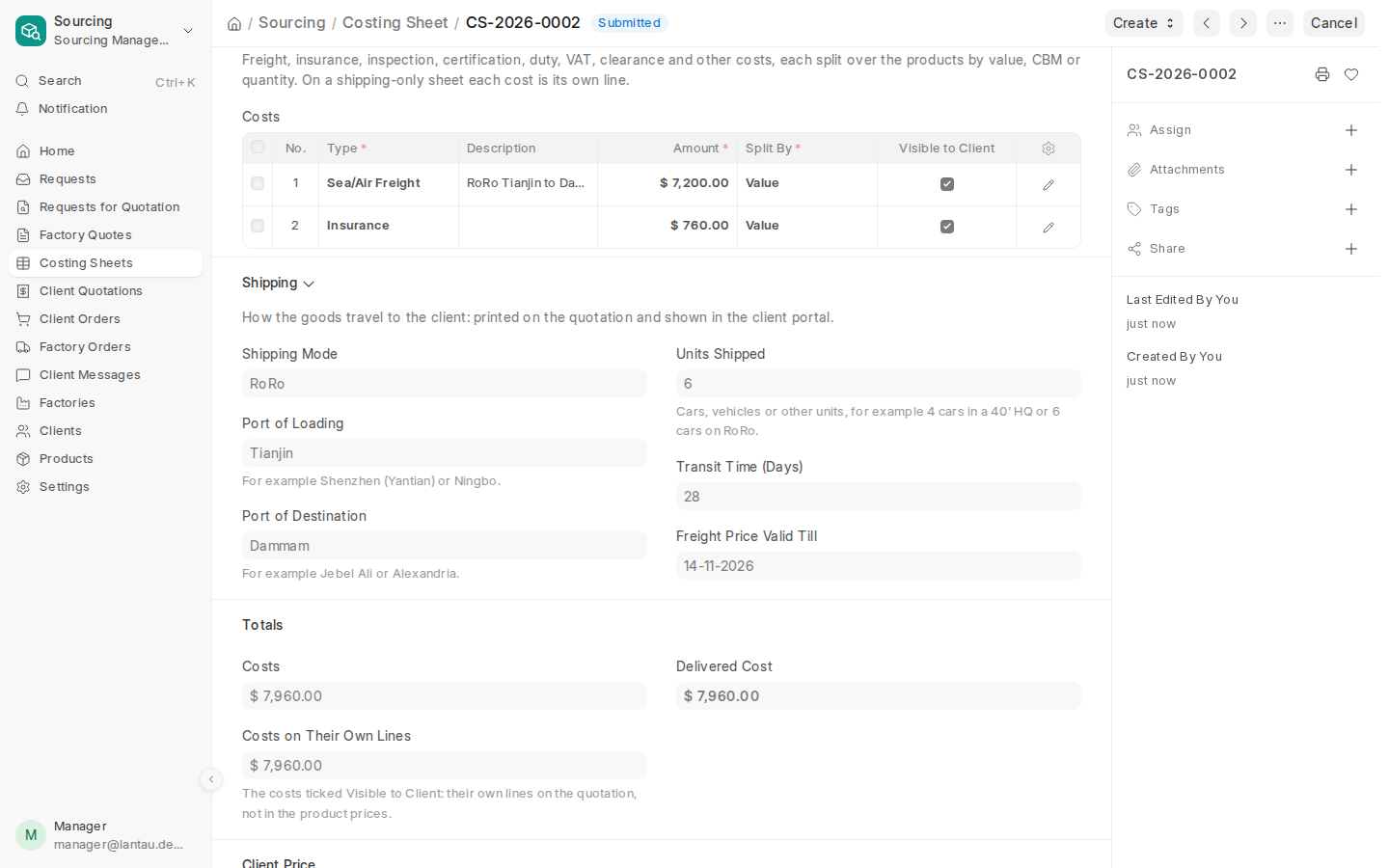Screen dimensions: 1389x868
Task: Click the Submitted status badge
Action: pyautogui.click(x=629, y=23)
